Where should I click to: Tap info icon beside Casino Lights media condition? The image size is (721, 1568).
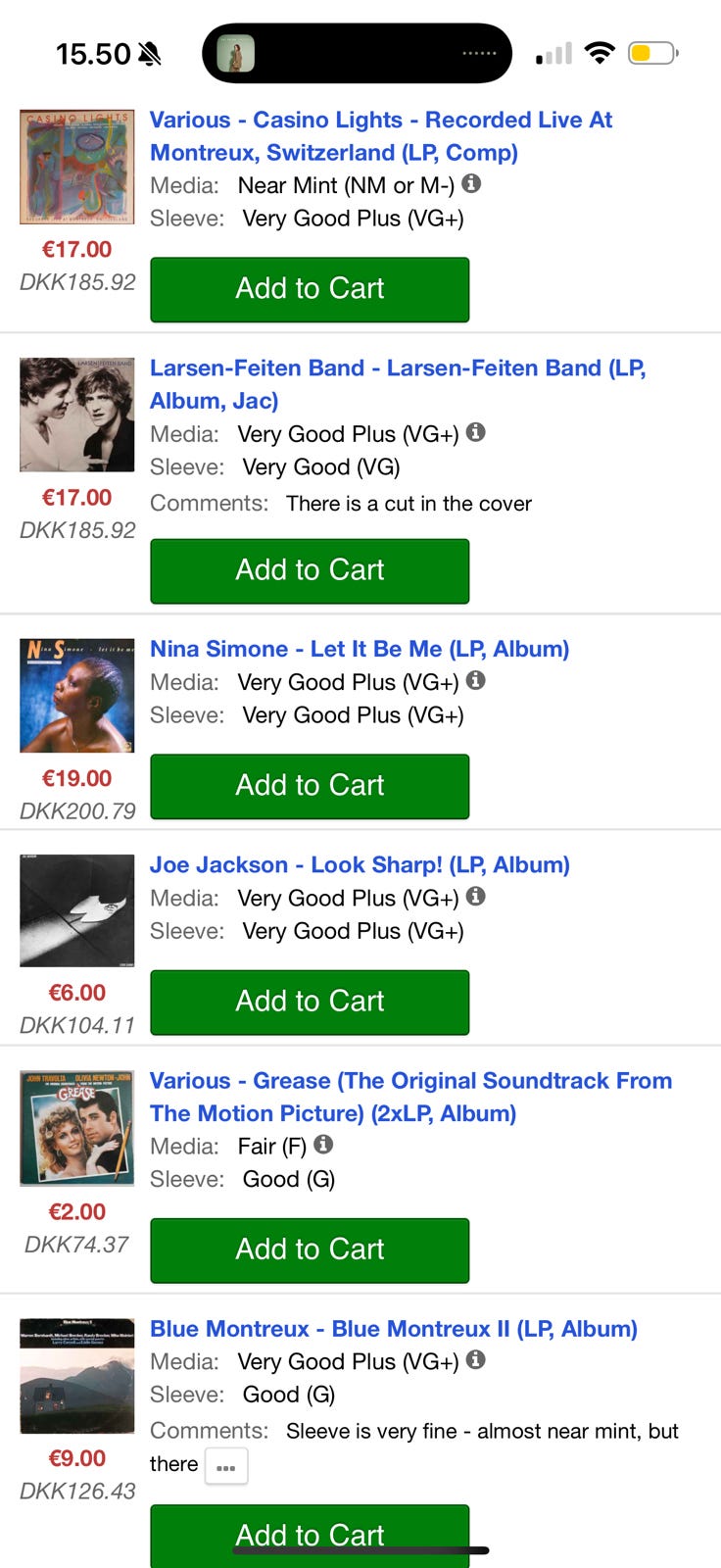pyautogui.click(x=471, y=183)
